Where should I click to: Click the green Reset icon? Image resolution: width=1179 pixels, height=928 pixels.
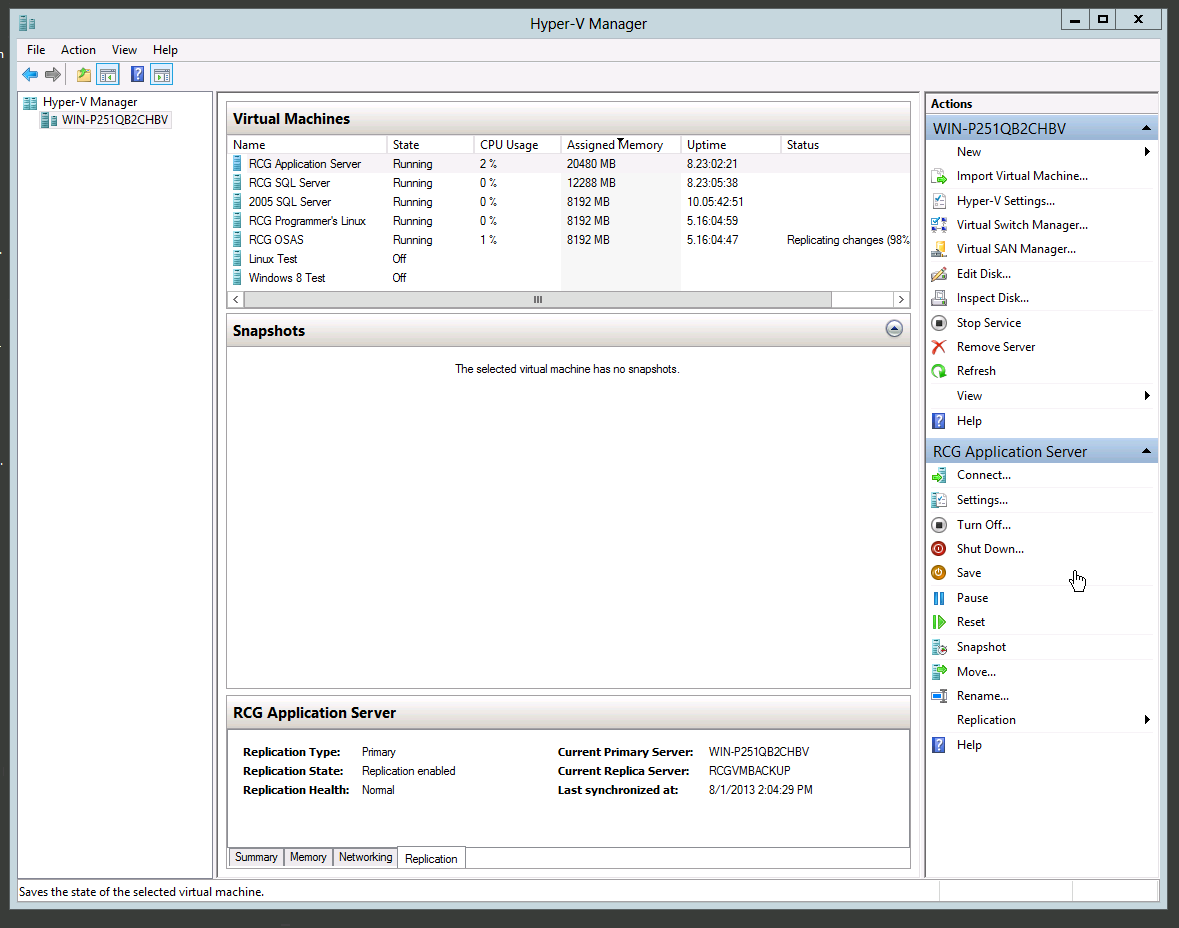pos(939,622)
